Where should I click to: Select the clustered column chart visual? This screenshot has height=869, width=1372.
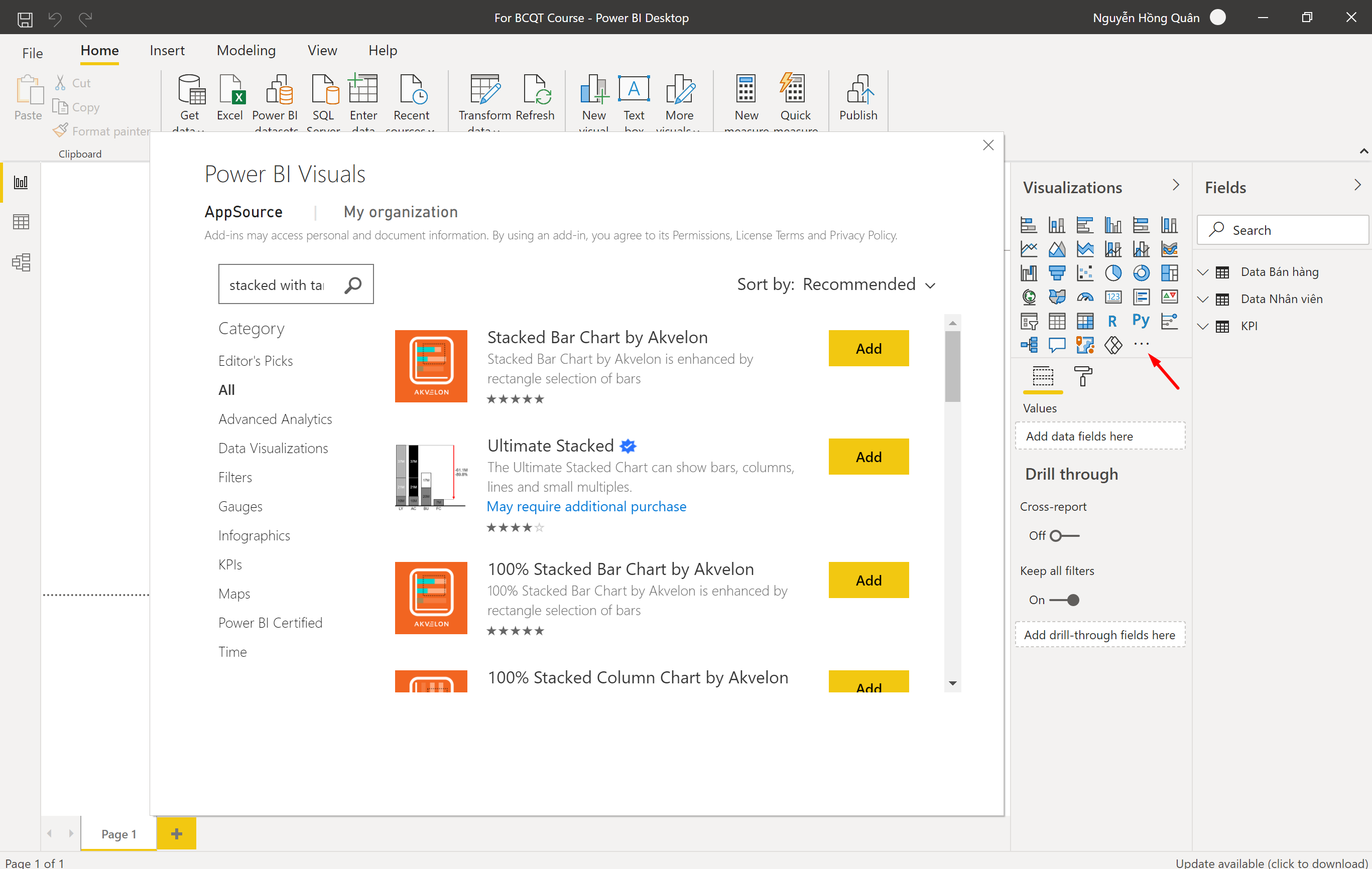(1113, 225)
